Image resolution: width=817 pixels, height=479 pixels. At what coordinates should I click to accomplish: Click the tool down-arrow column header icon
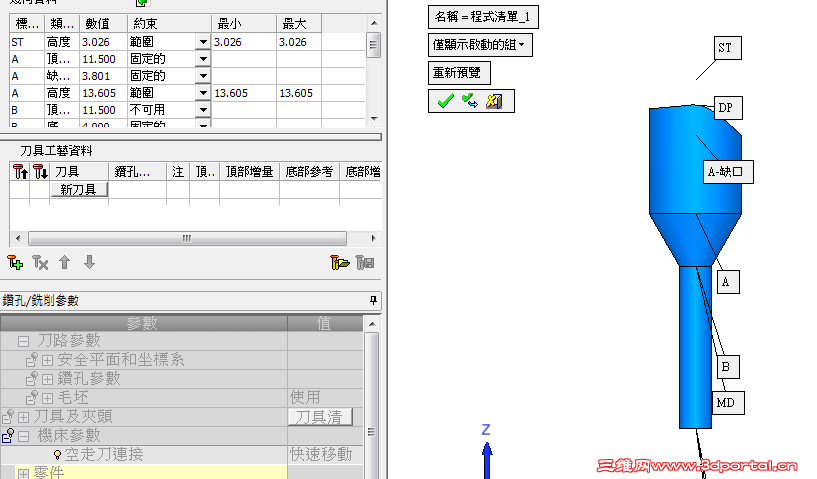(x=40, y=171)
